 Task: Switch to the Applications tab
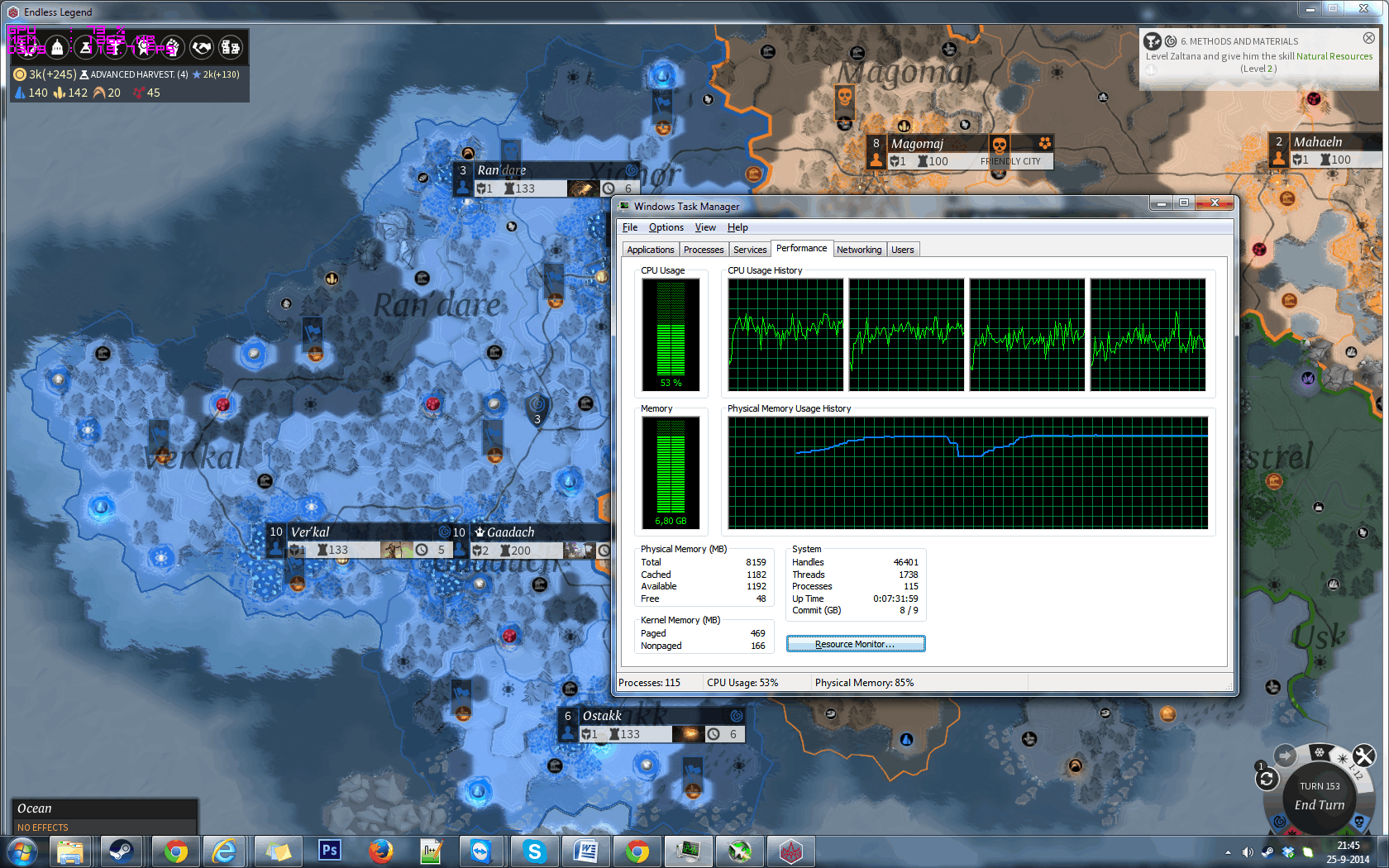[x=651, y=250]
